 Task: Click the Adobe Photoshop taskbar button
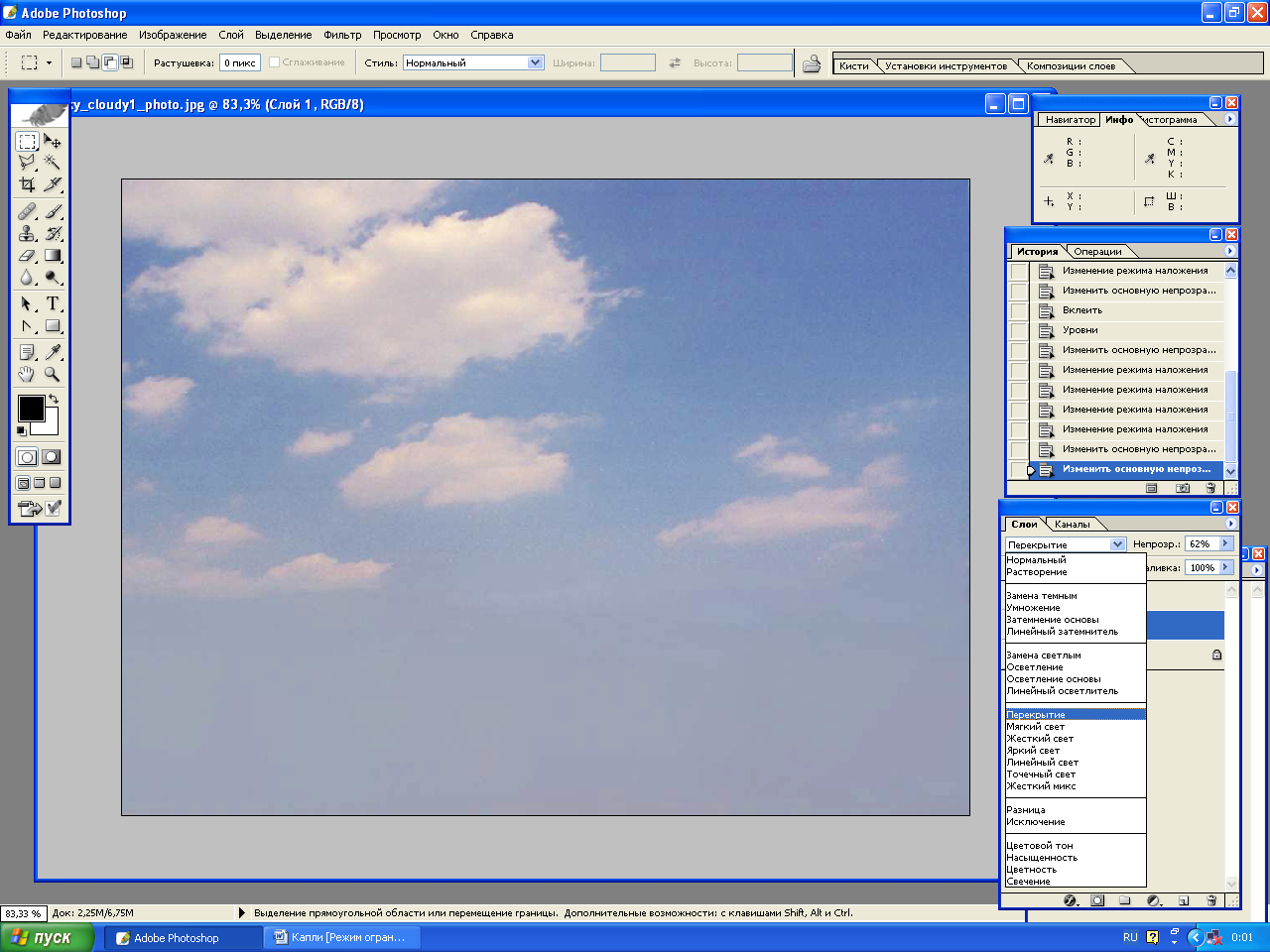click(185, 937)
